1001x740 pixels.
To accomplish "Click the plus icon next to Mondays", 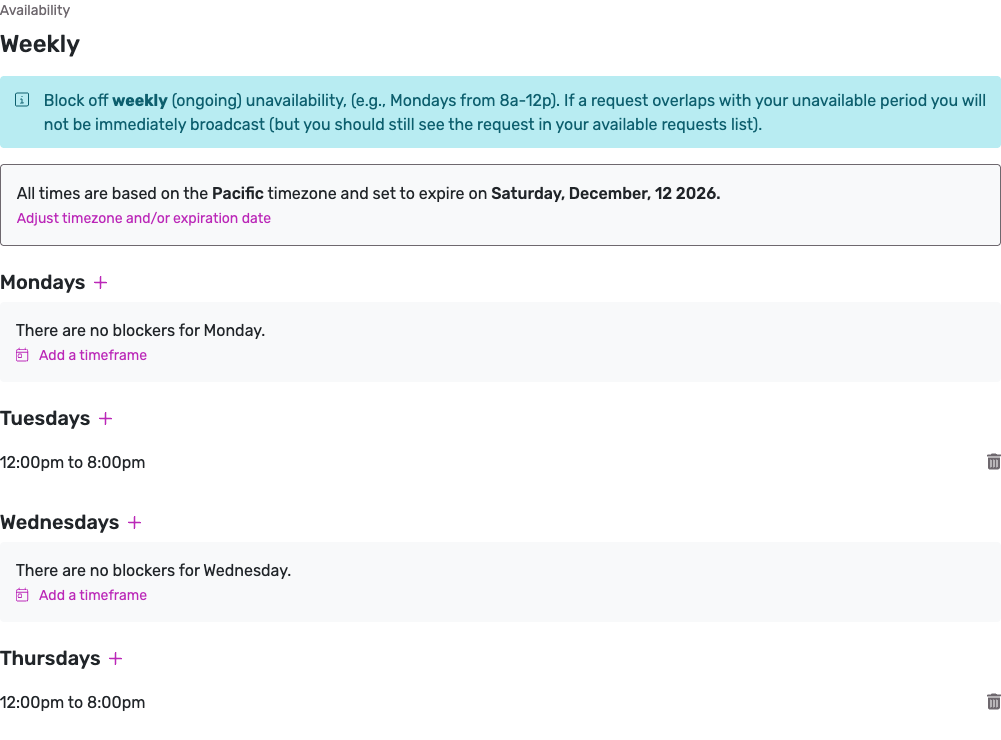I will [x=100, y=282].
